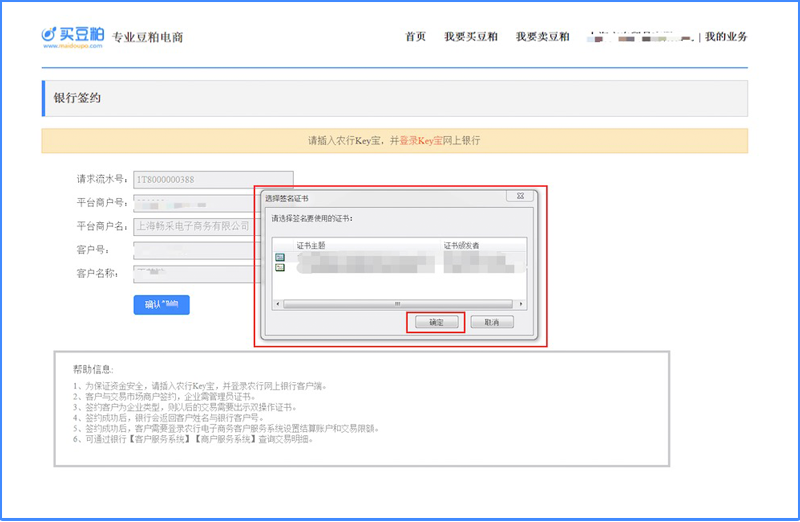
Task: Click the blue 确认 submit button
Action: [161, 305]
